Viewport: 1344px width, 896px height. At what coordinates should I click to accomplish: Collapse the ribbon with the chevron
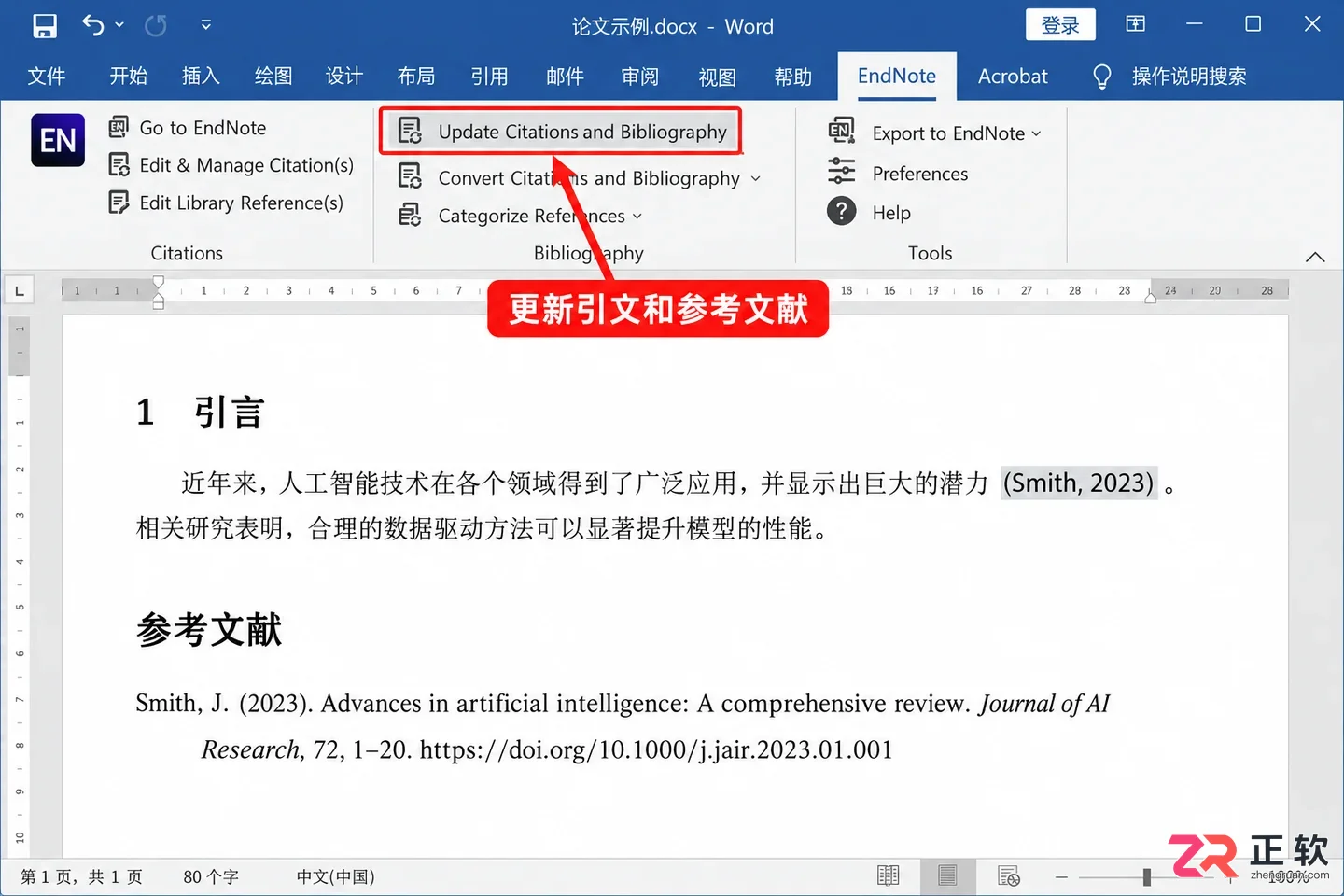(x=1315, y=257)
